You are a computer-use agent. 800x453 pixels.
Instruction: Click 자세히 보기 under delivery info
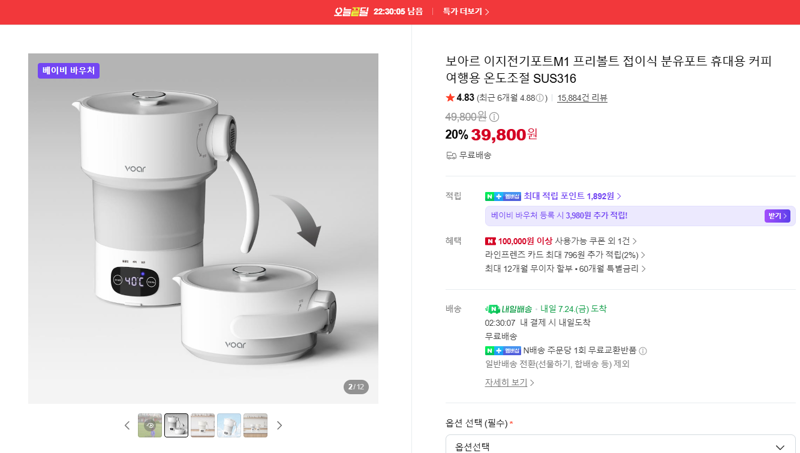[x=509, y=382]
